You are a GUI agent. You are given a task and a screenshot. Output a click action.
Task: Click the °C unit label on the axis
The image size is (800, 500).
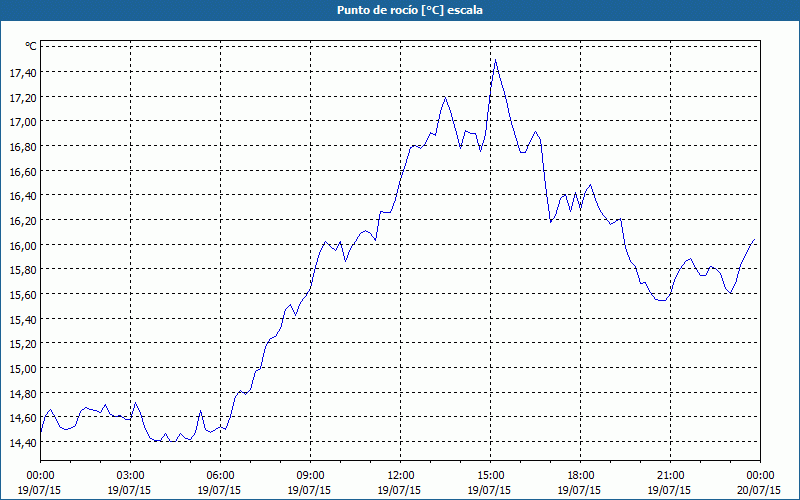[x=31, y=46]
